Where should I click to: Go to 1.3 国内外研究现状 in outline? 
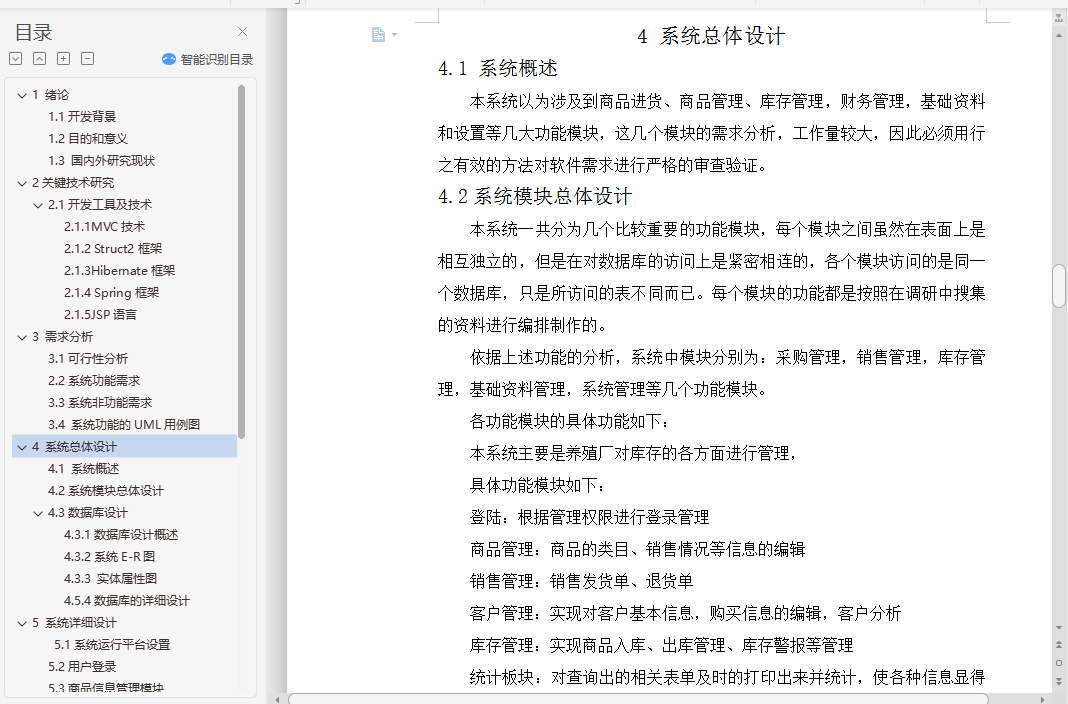tap(101, 161)
